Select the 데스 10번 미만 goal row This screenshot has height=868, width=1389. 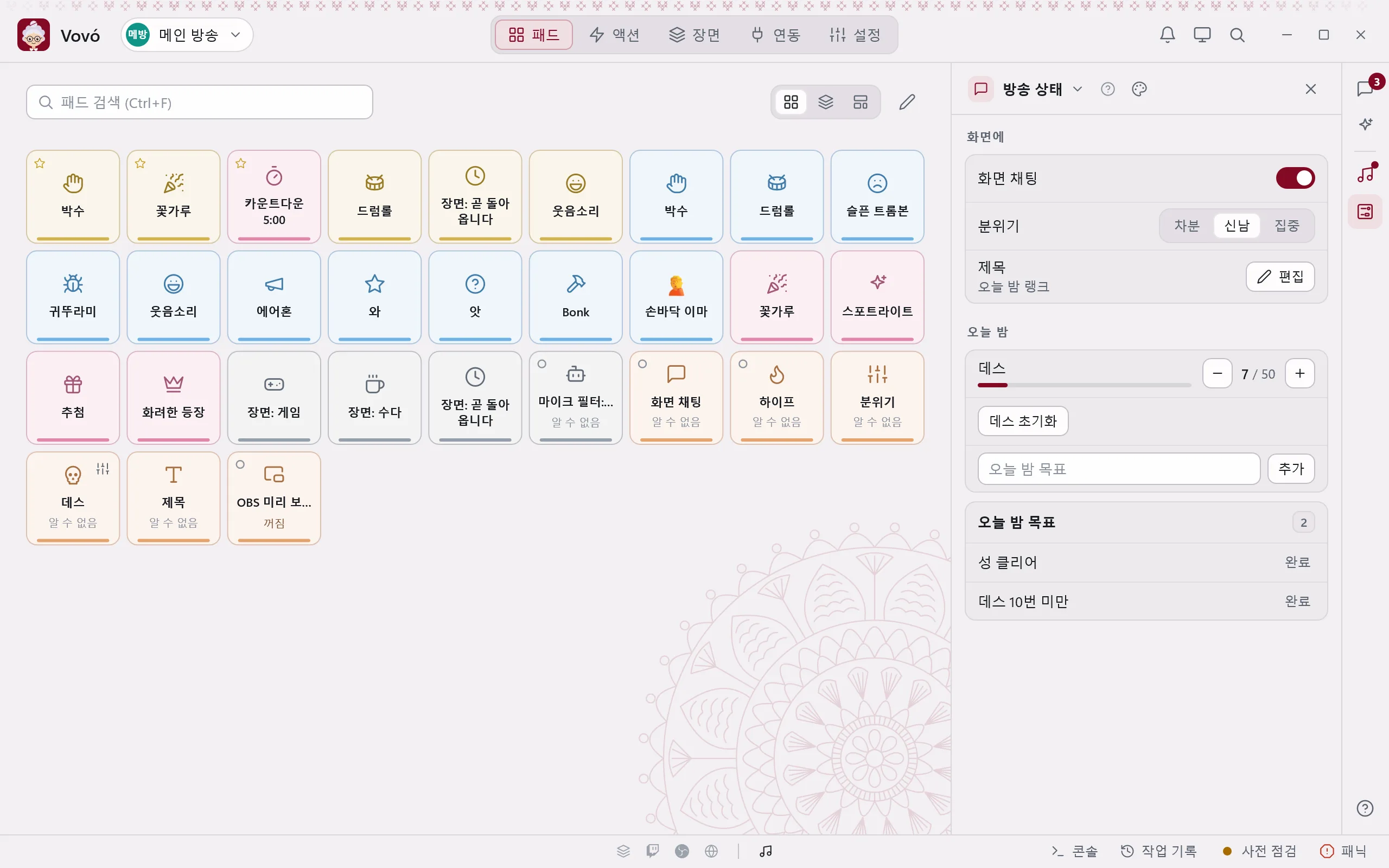point(1145,601)
